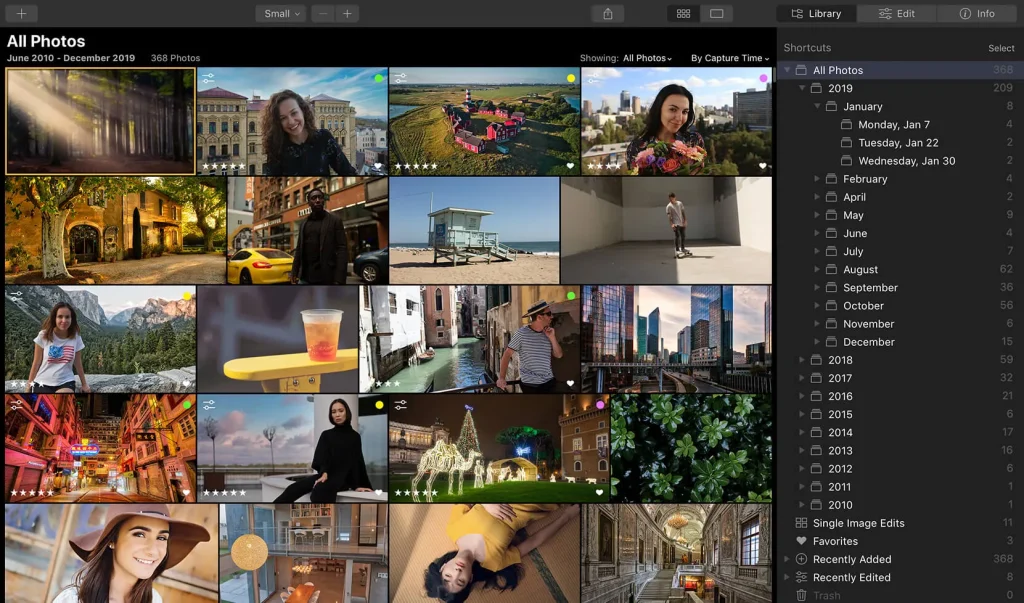Viewport: 1024px width, 603px height.
Task: Switch to single image view icon
Action: coord(716,14)
